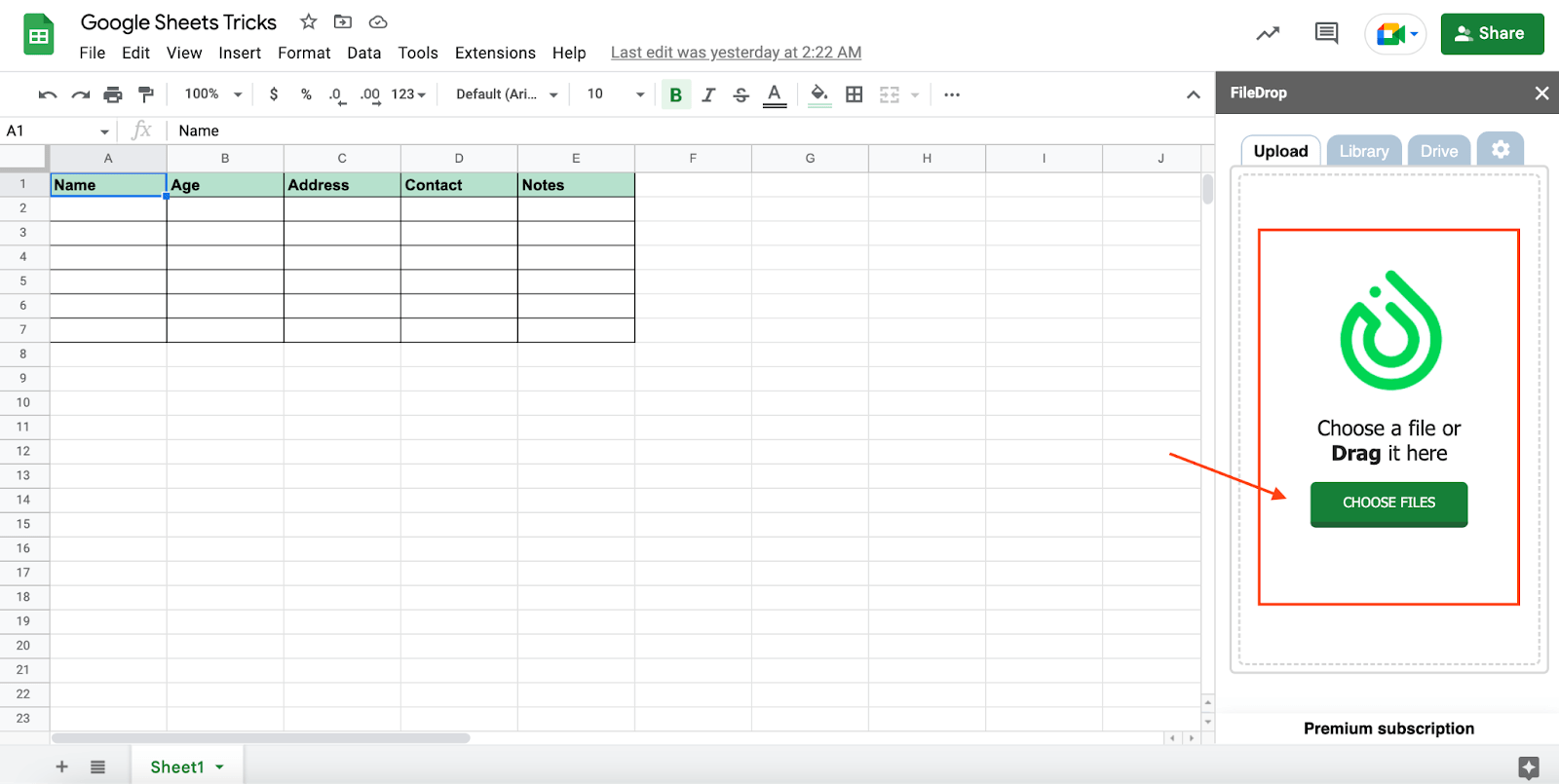
Task: Click the Last edit was yesterday link
Action: pos(736,53)
